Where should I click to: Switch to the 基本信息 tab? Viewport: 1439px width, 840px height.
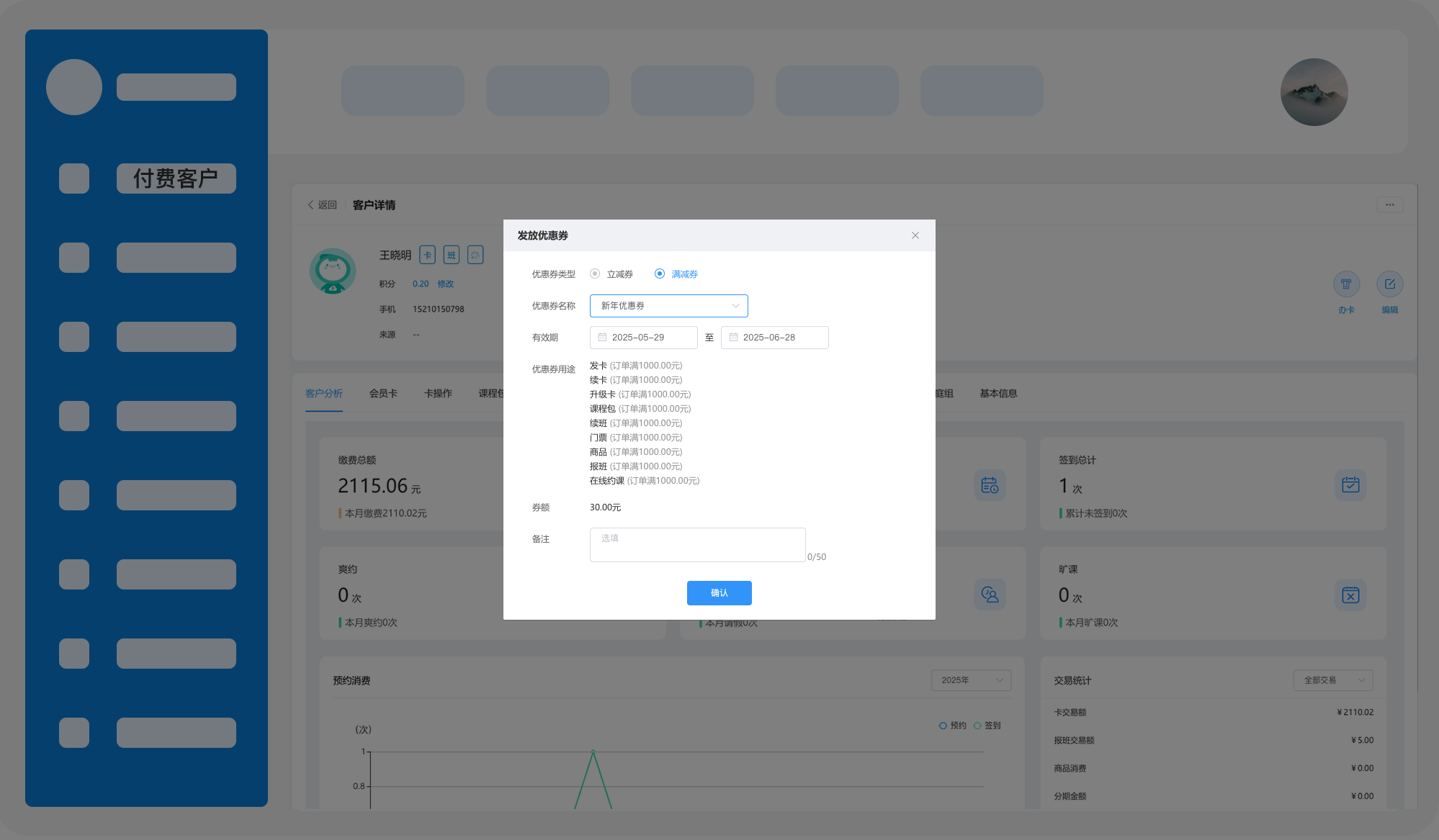click(x=998, y=394)
